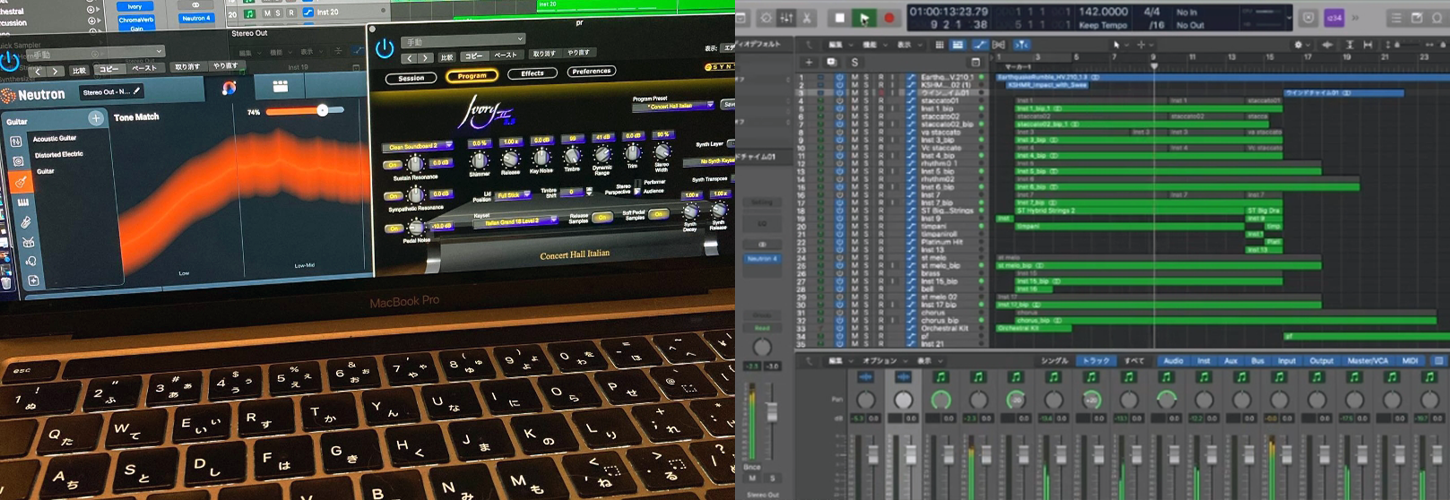Toggle Sympathetic Resonance On button in Ivory
Image resolution: width=1450 pixels, height=500 pixels.
tap(392, 196)
